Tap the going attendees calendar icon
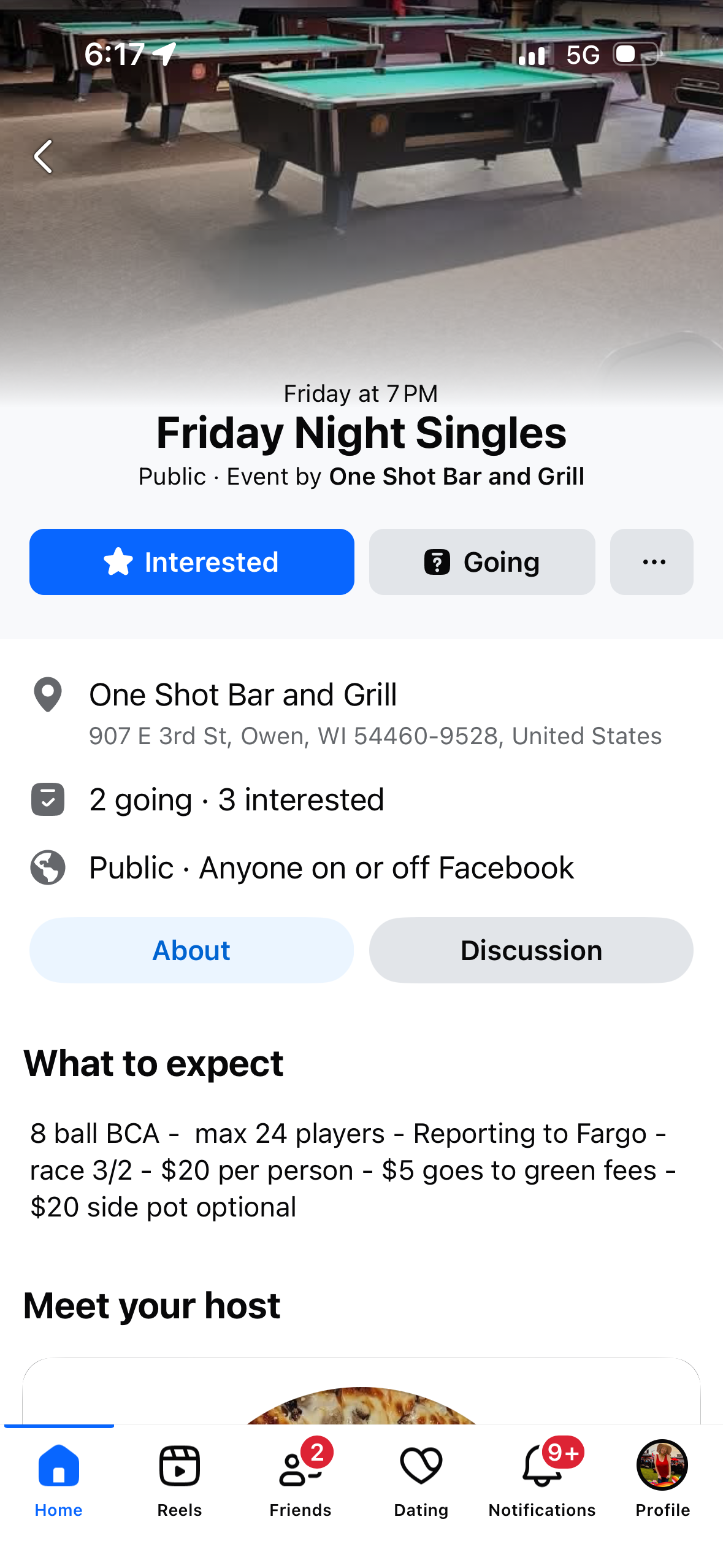723x1568 pixels. [x=48, y=799]
